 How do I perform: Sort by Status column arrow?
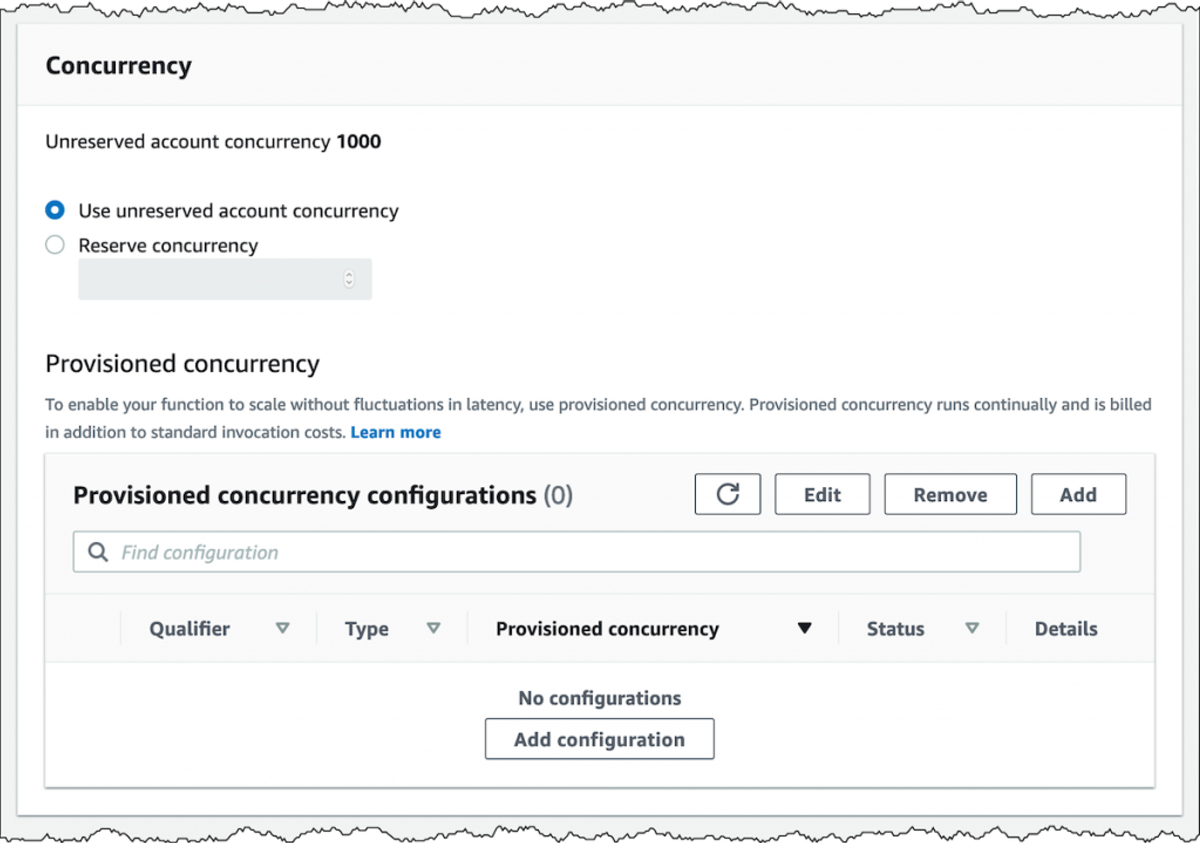972,628
